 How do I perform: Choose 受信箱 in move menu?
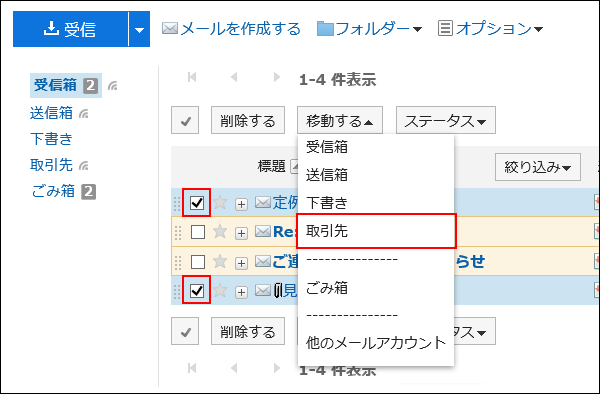tap(376, 147)
